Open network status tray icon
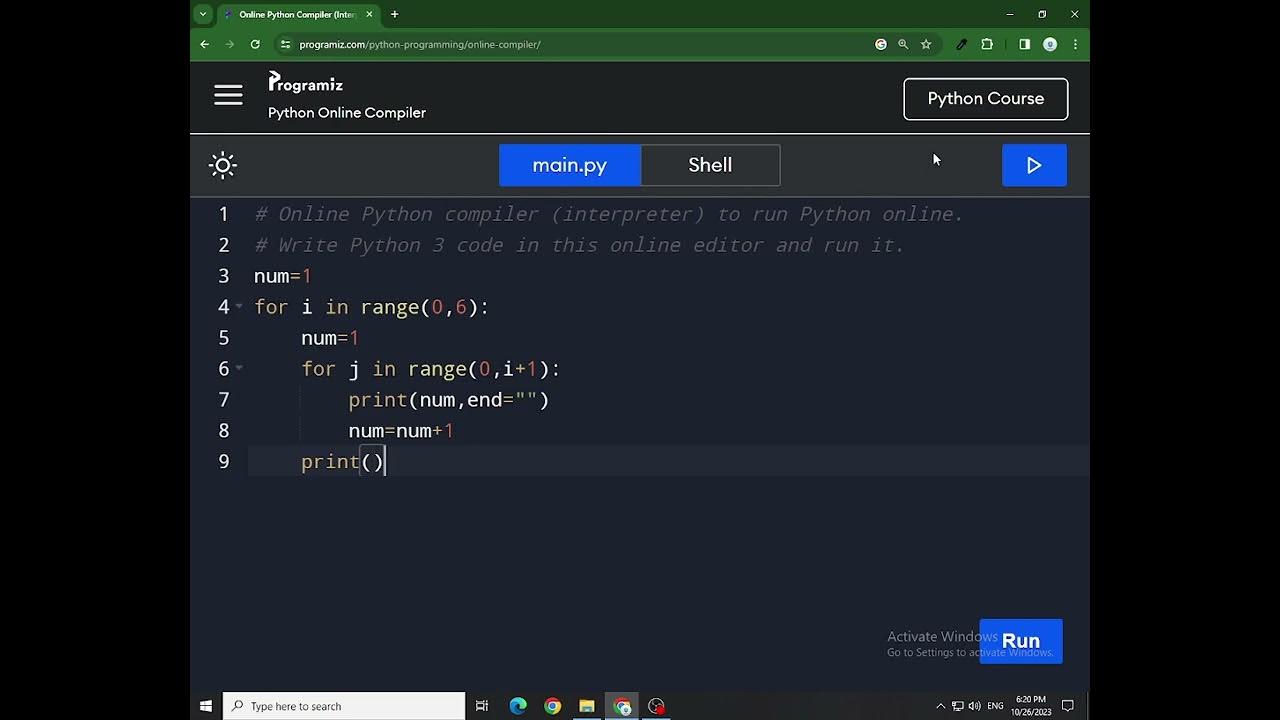Image resolution: width=1280 pixels, height=720 pixels. coord(958,706)
